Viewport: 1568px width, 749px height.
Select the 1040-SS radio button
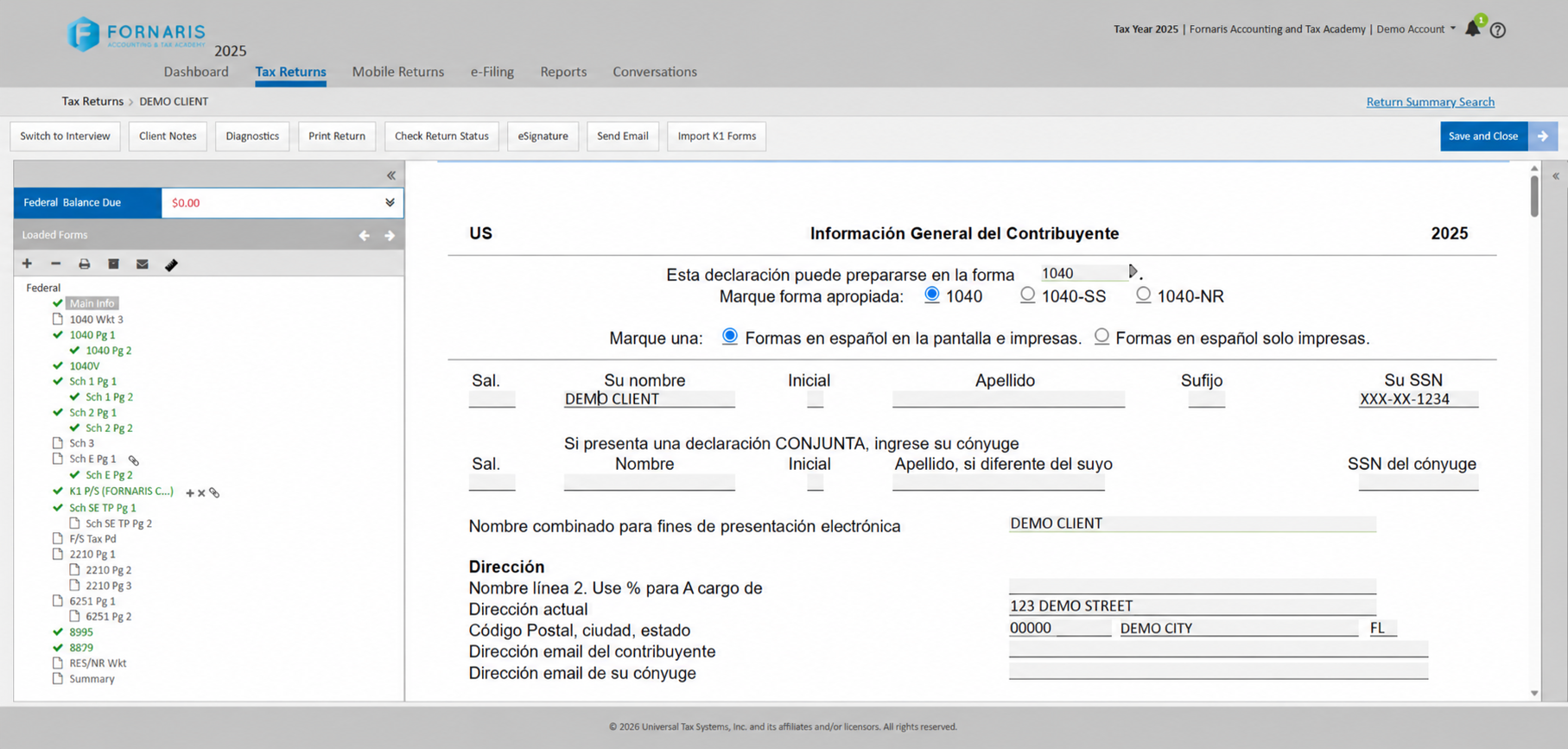coord(1027,295)
